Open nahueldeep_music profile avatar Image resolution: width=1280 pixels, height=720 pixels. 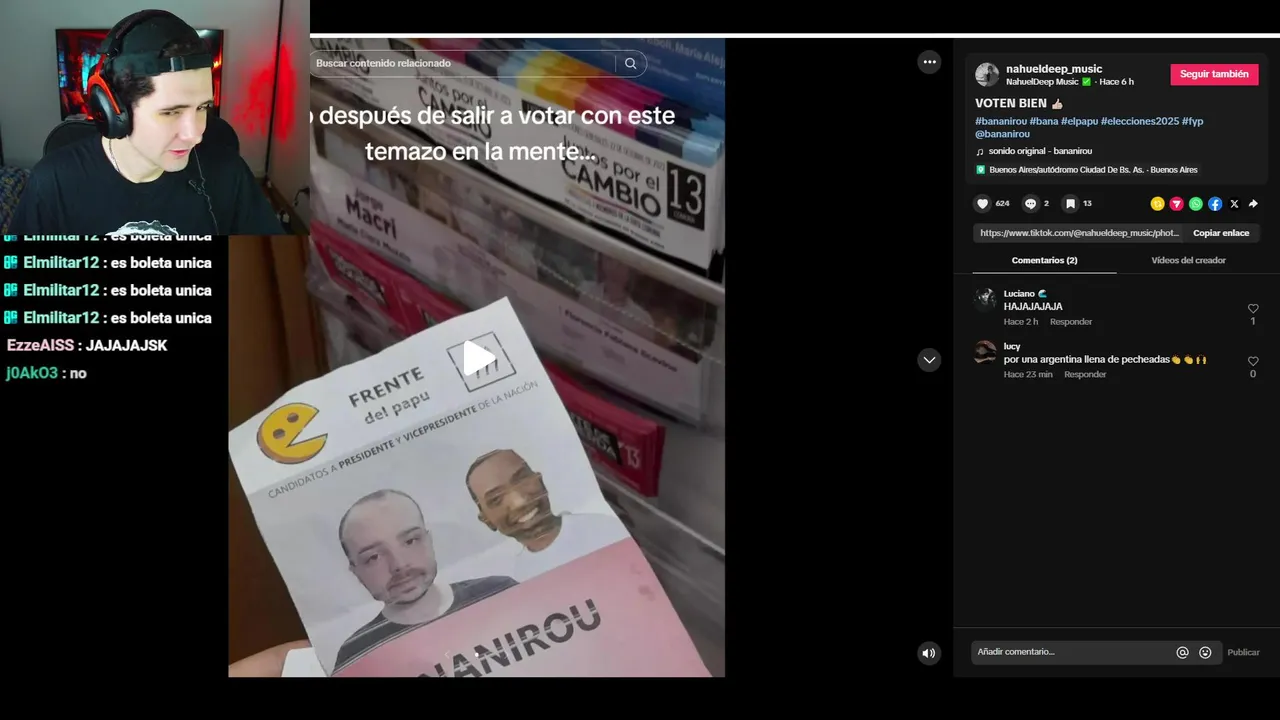pyautogui.click(x=987, y=75)
